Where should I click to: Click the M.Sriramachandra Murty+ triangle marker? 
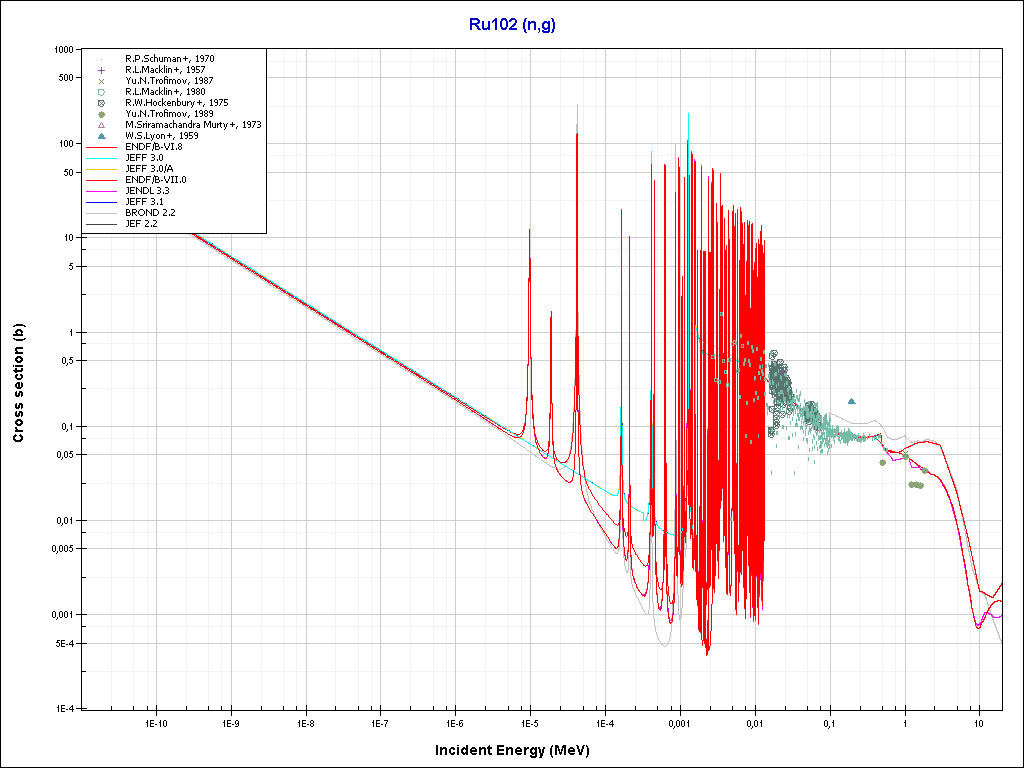[101, 125]
